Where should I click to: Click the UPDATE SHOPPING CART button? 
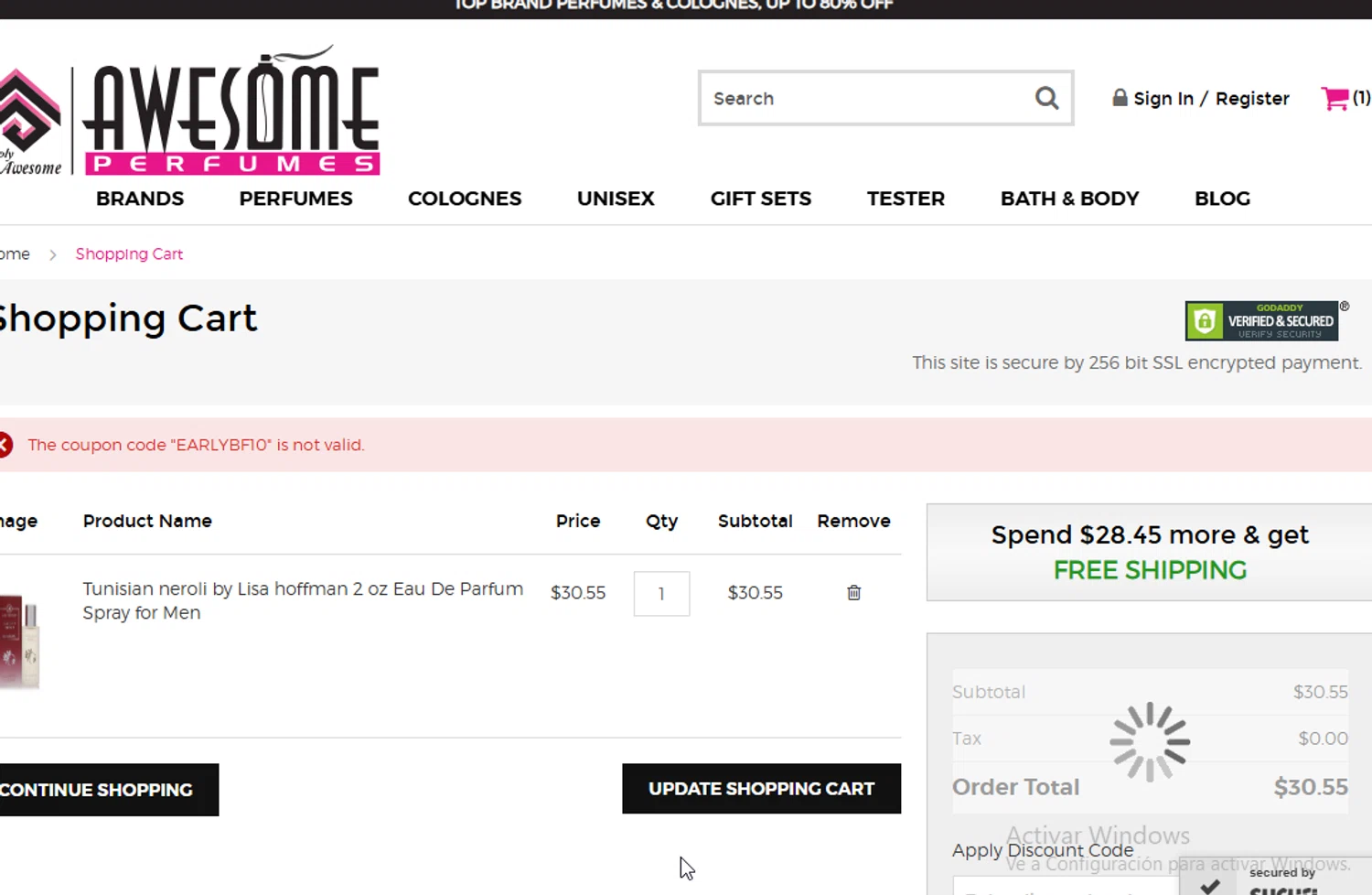(761, 789)
